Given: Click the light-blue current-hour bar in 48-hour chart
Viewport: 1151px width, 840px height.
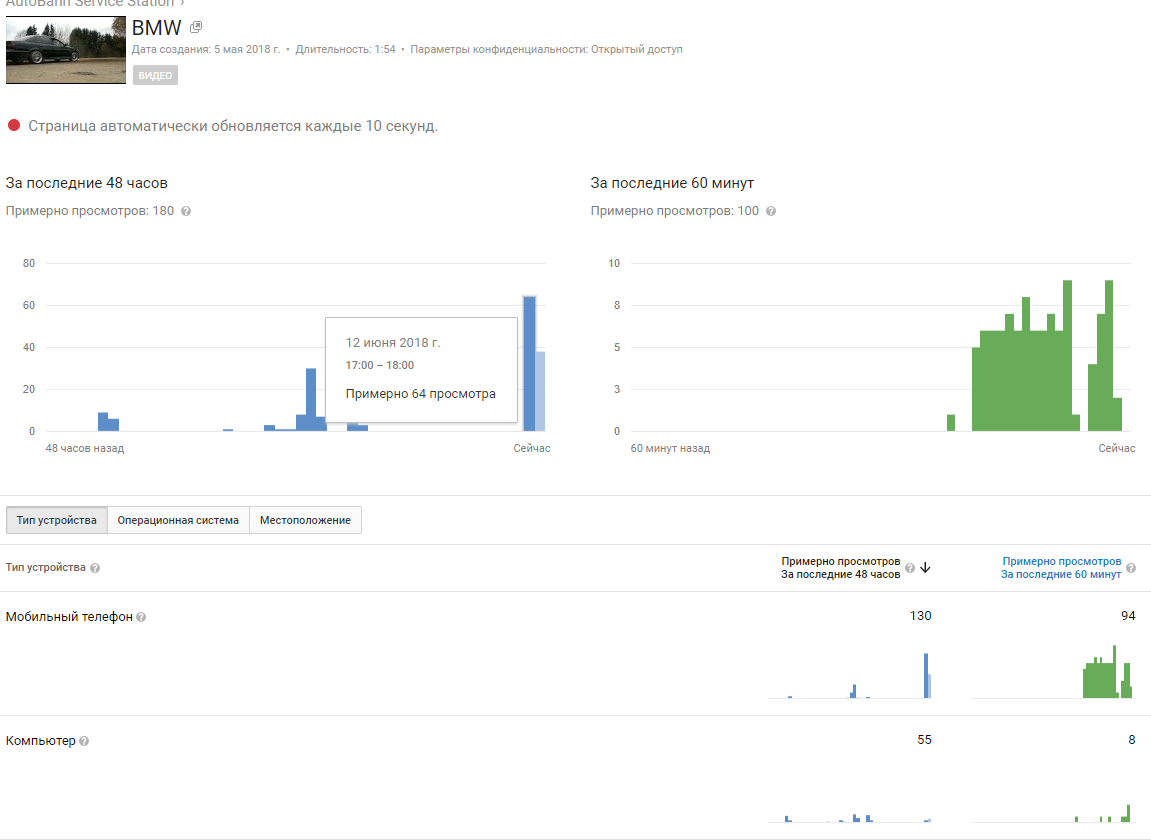Looking at the screenshot, I should pyautogui.click(x=540, y=391).
